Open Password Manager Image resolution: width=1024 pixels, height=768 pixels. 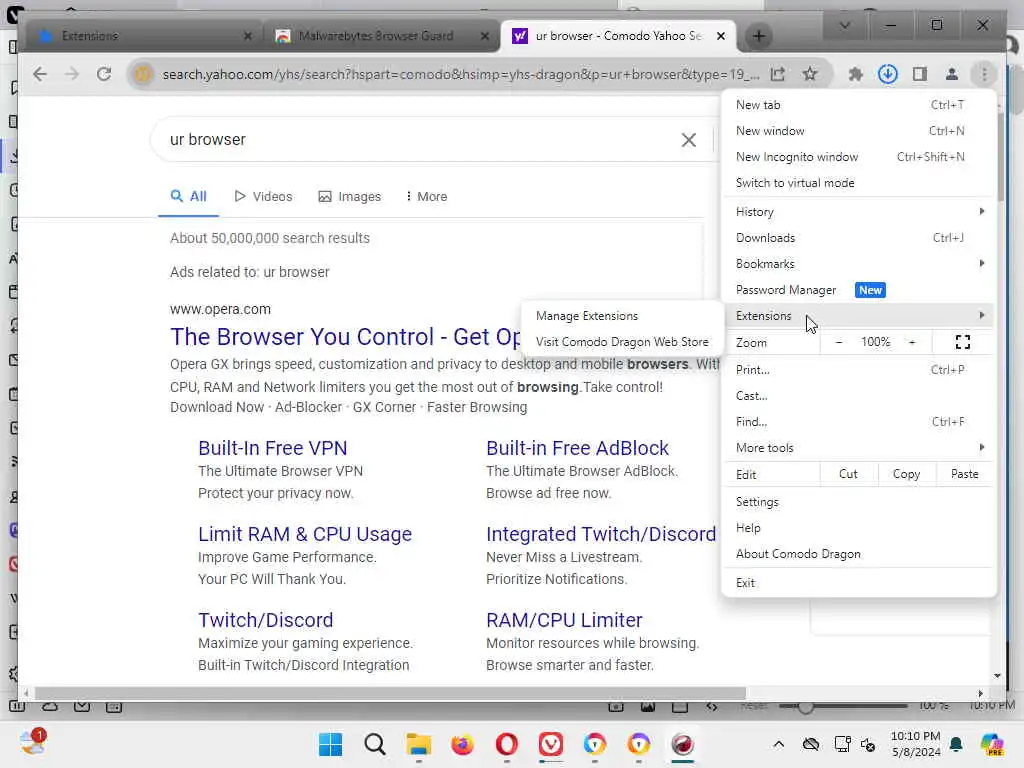click(859, 290)
